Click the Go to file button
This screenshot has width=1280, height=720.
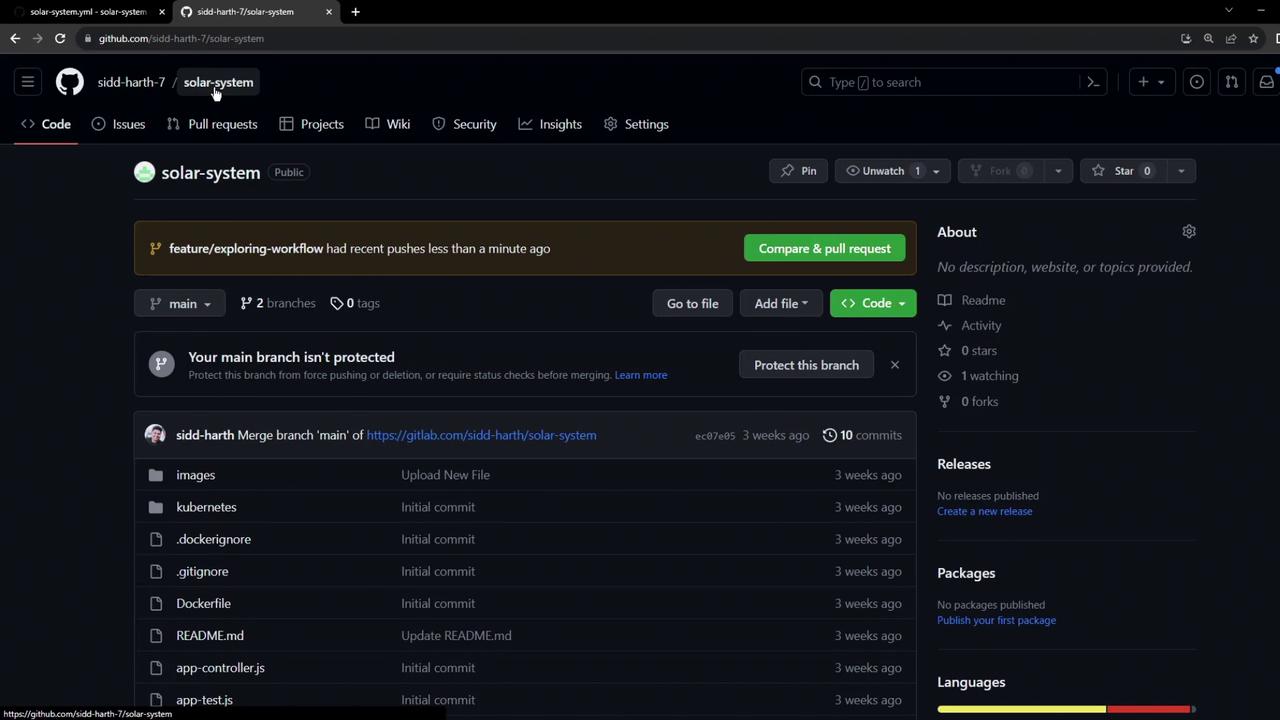coord(693,303)
